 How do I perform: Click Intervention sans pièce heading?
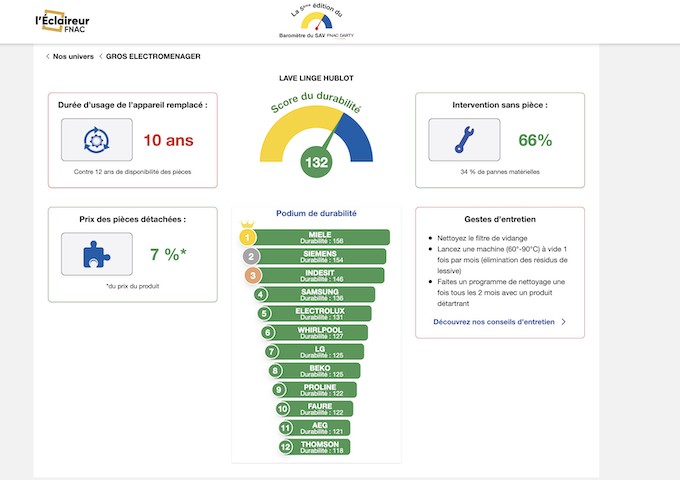click(x=500, y=105)
